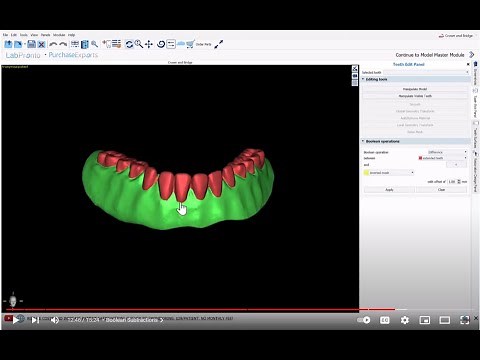
Task: Open the yellow inverted mode dropdown
Action: (389, 173)
